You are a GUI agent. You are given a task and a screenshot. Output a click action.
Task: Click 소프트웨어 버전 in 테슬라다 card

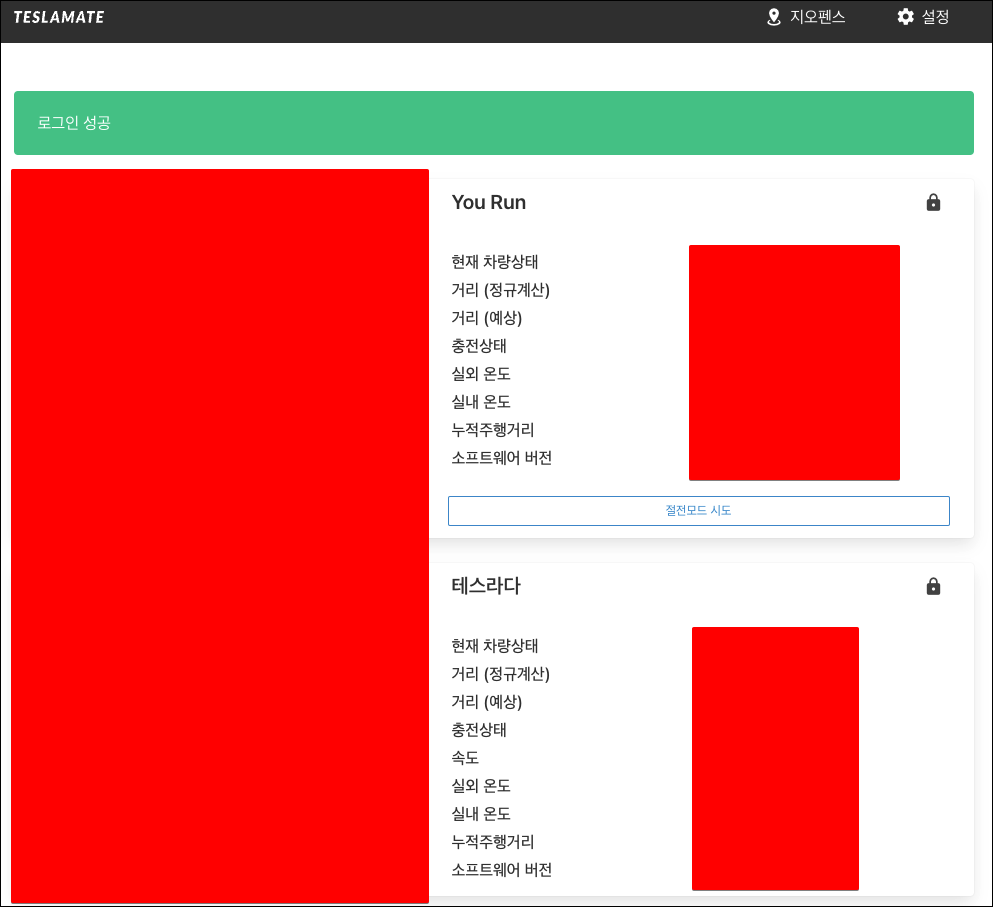click(x=502, y=870)
